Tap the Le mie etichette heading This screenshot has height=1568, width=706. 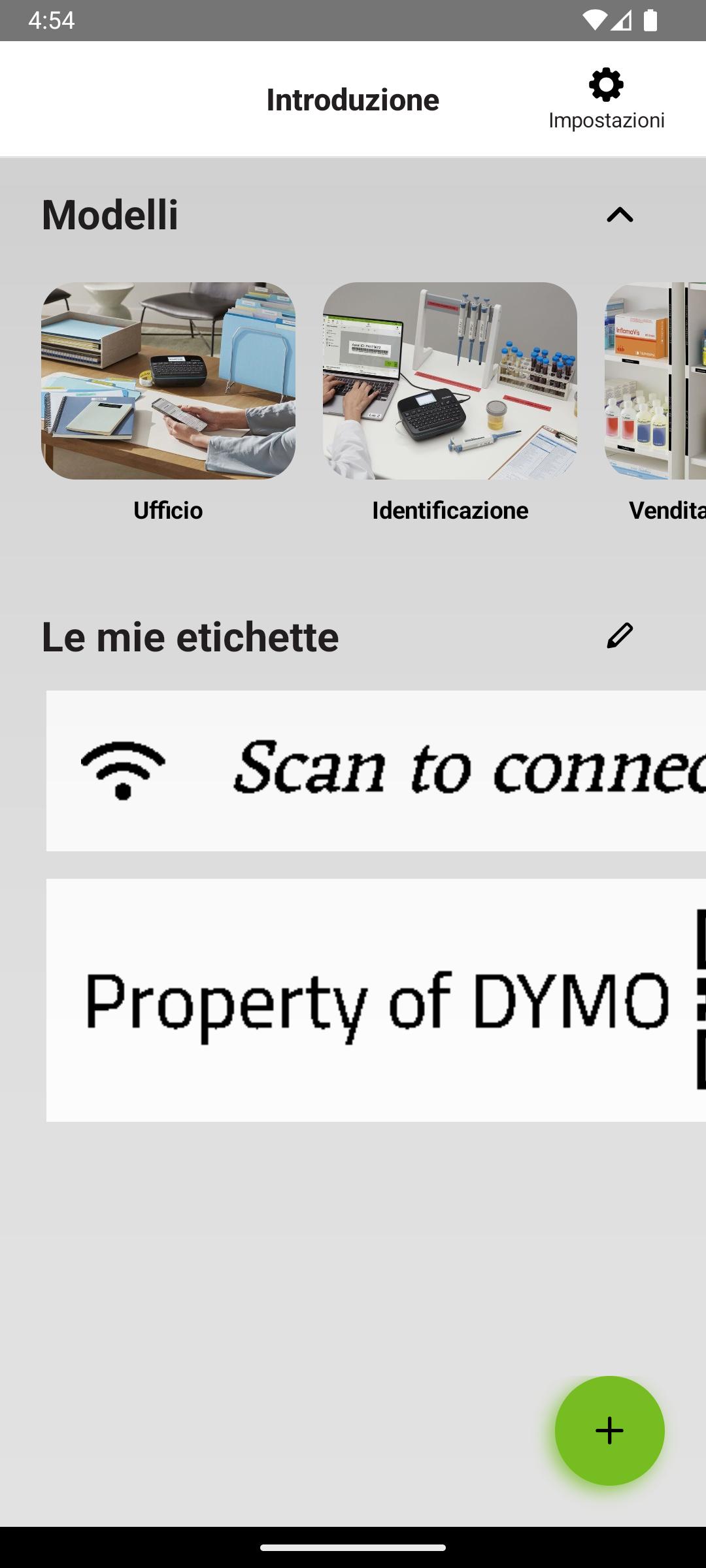[x=190, y=637]
